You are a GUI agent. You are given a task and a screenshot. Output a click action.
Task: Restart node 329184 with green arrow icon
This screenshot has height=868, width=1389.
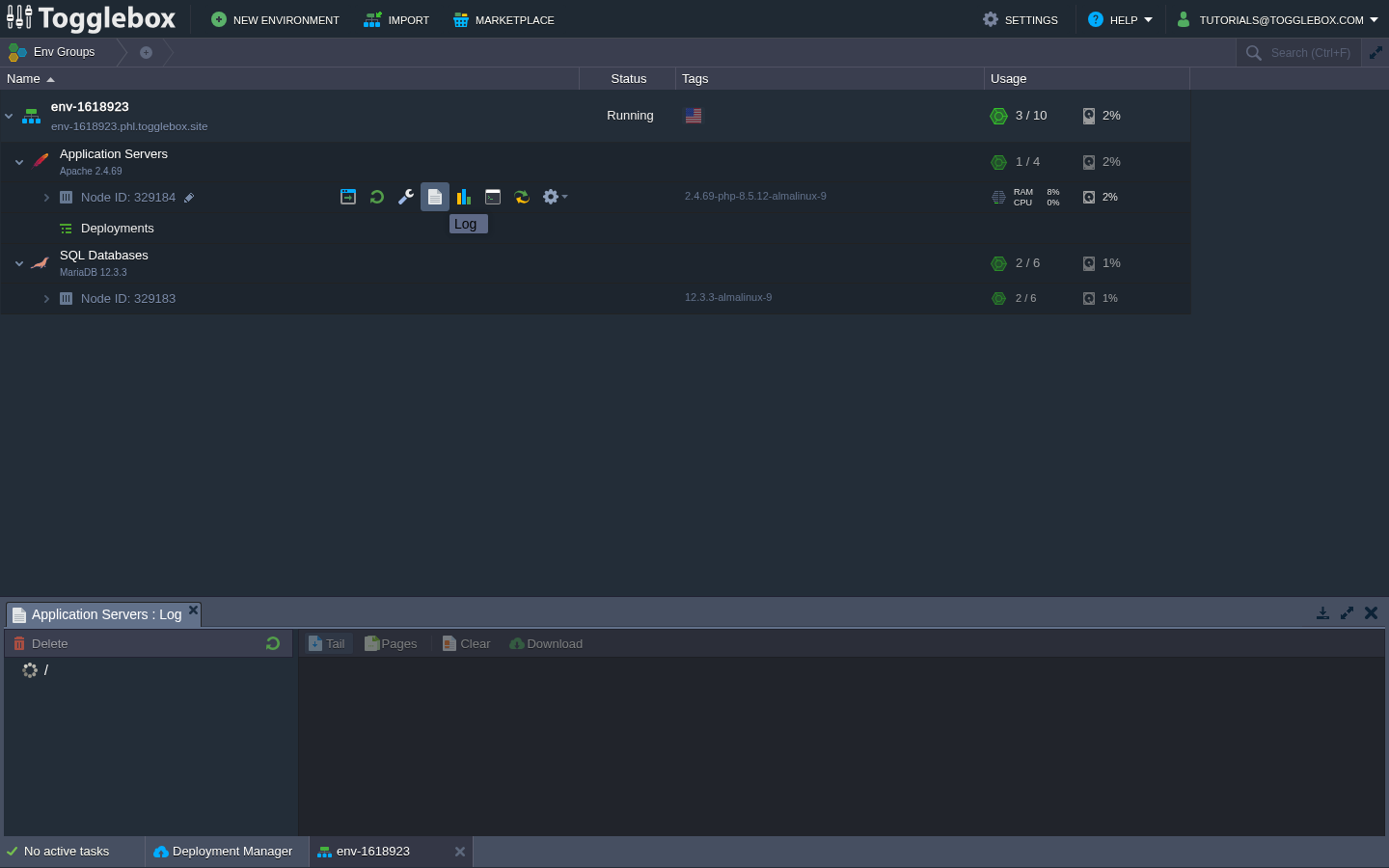pos(377,197)
